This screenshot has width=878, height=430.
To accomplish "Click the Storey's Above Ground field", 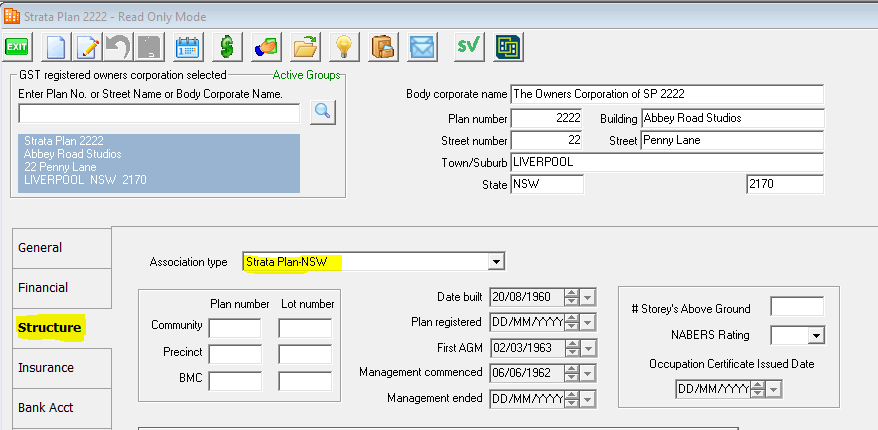I will pos(797,307).
